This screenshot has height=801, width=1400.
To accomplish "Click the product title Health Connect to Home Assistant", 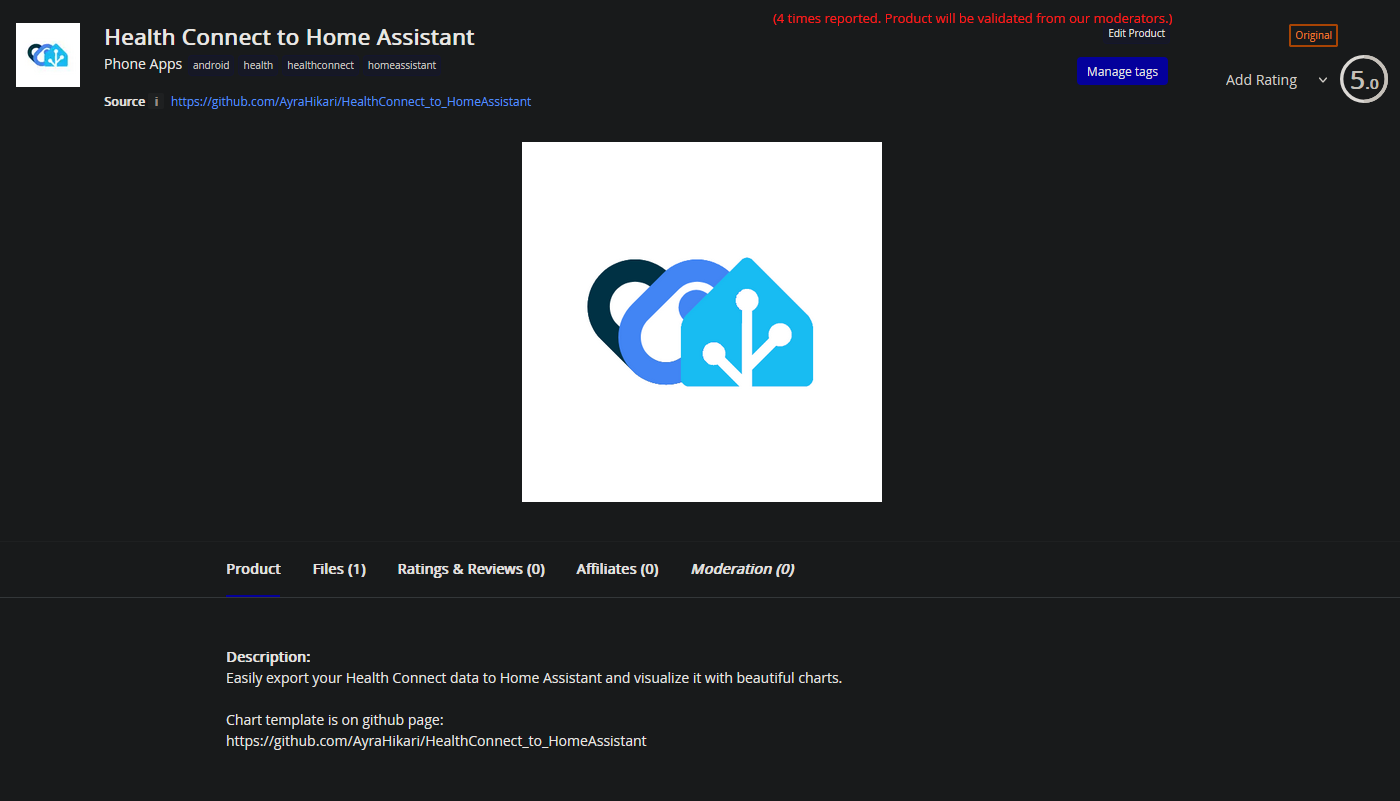I will 289,37.
